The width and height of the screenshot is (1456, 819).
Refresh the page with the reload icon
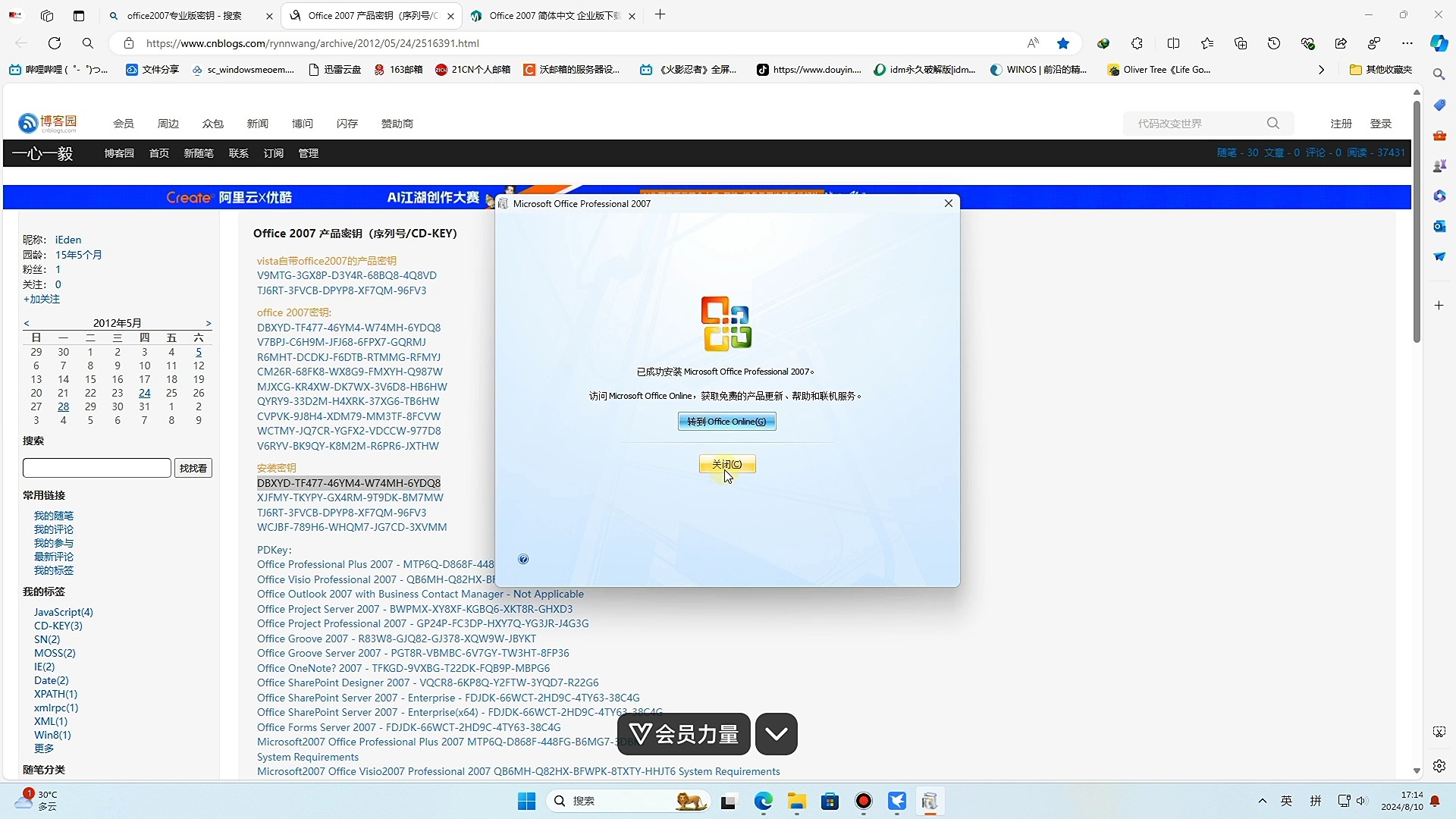click(x=54, y=43)
